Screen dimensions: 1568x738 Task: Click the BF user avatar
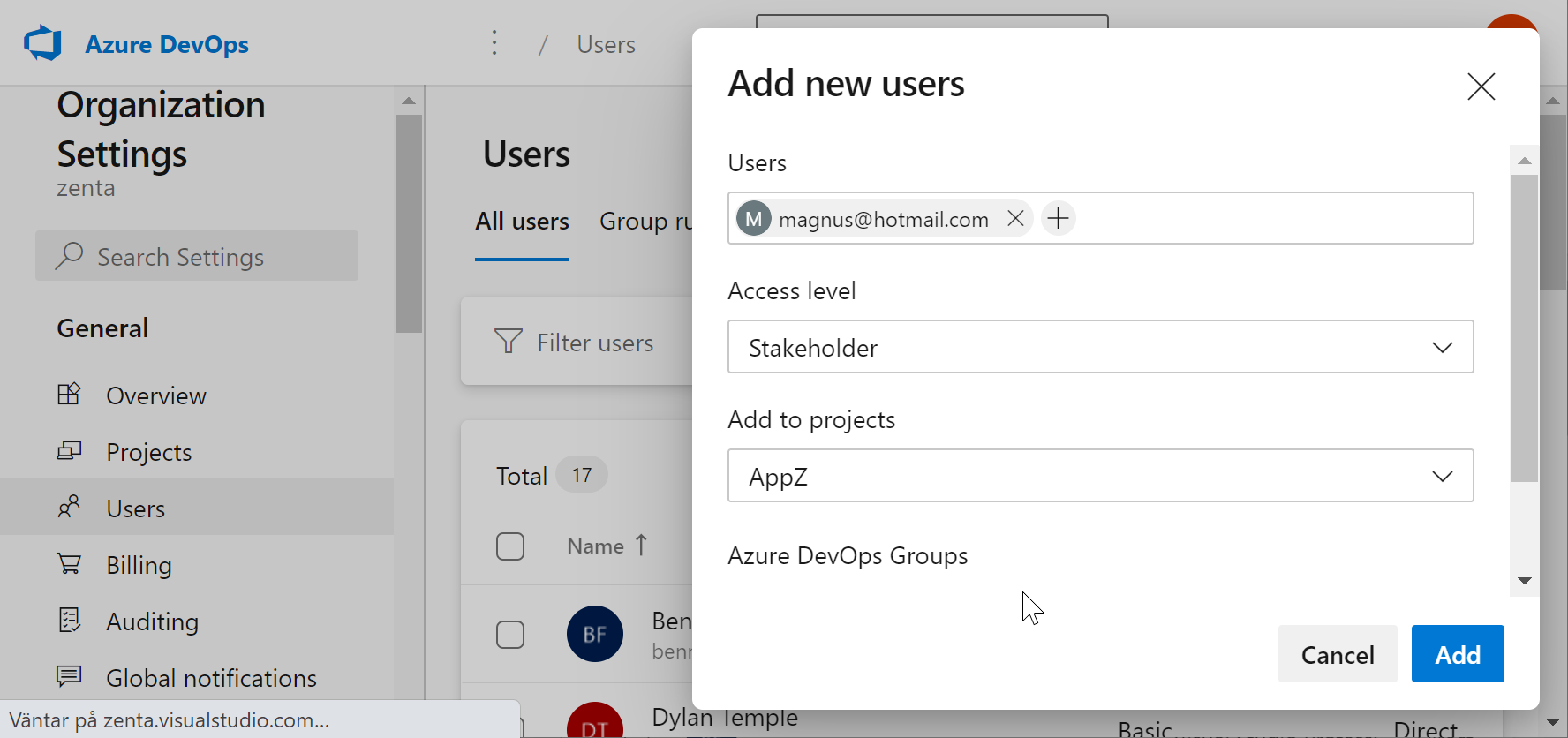click(x=595, y=634)
